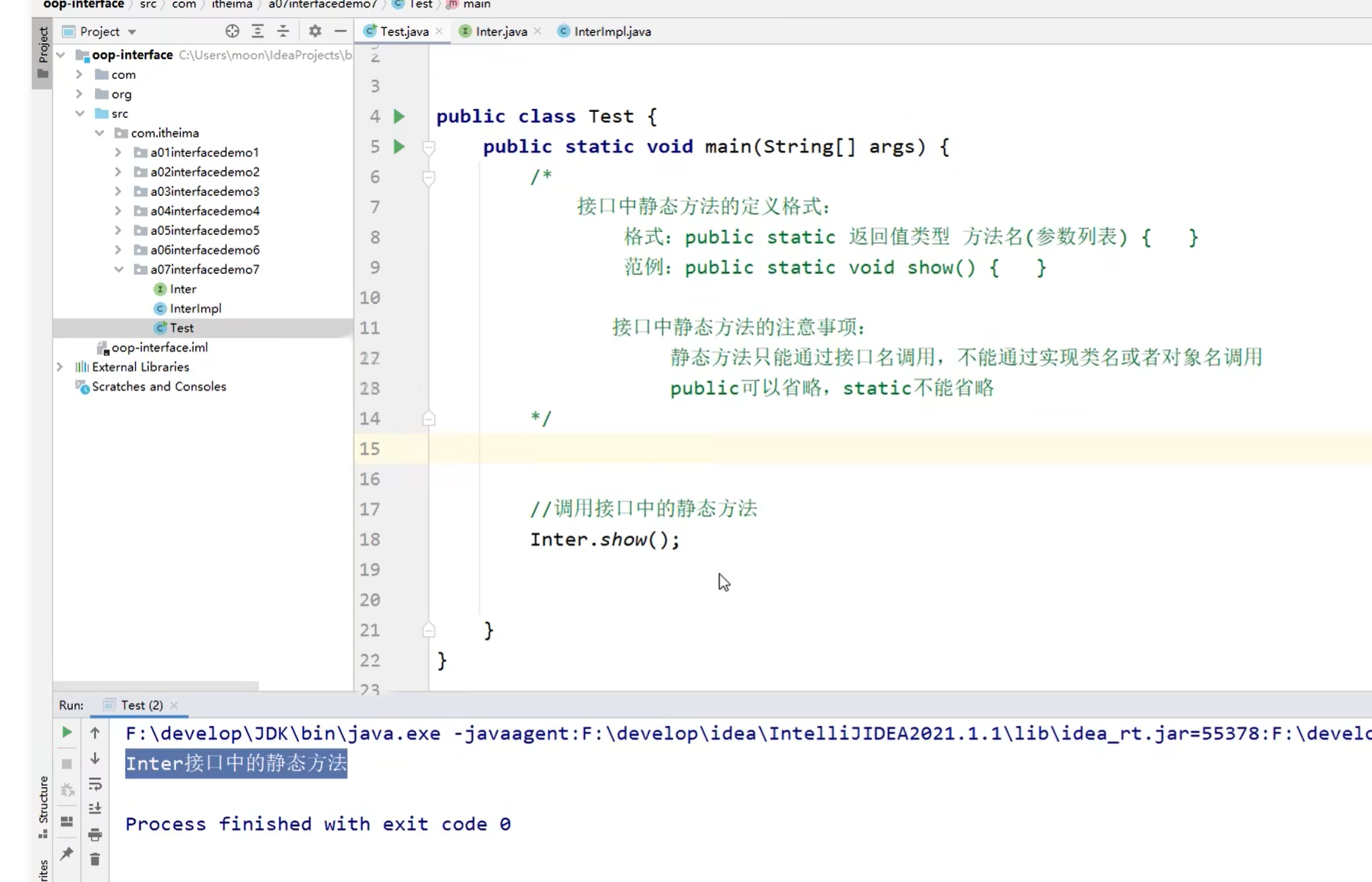Close the Inter.java tab
This screenshot has width=1372, height=882.
[x=538, y=31]
